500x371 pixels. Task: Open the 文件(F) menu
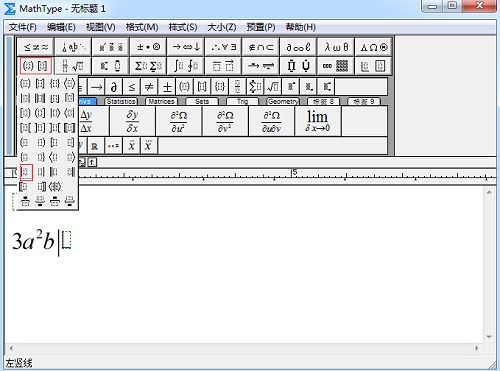[x=22, y=27]
